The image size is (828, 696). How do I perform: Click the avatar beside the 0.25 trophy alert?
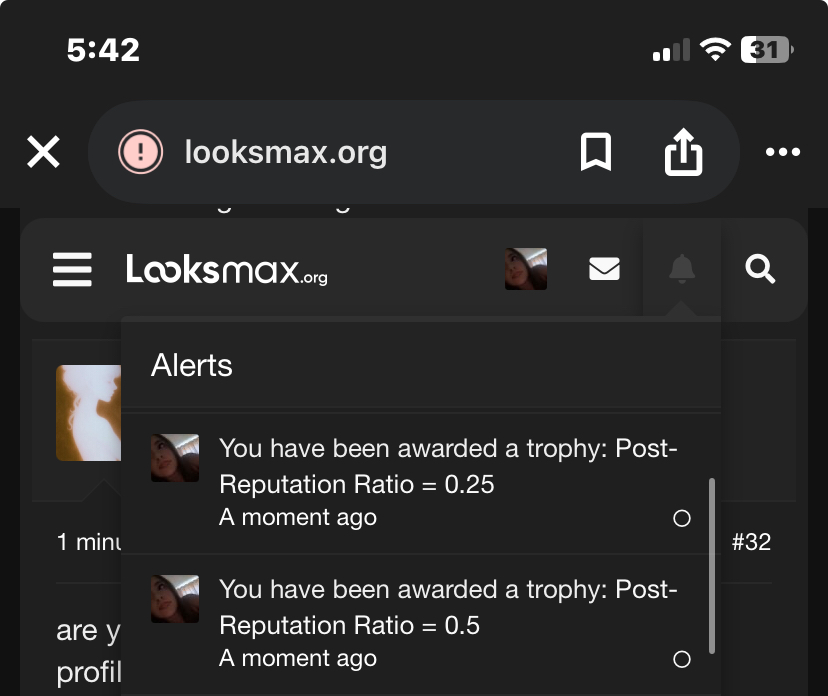pos(175,458)
